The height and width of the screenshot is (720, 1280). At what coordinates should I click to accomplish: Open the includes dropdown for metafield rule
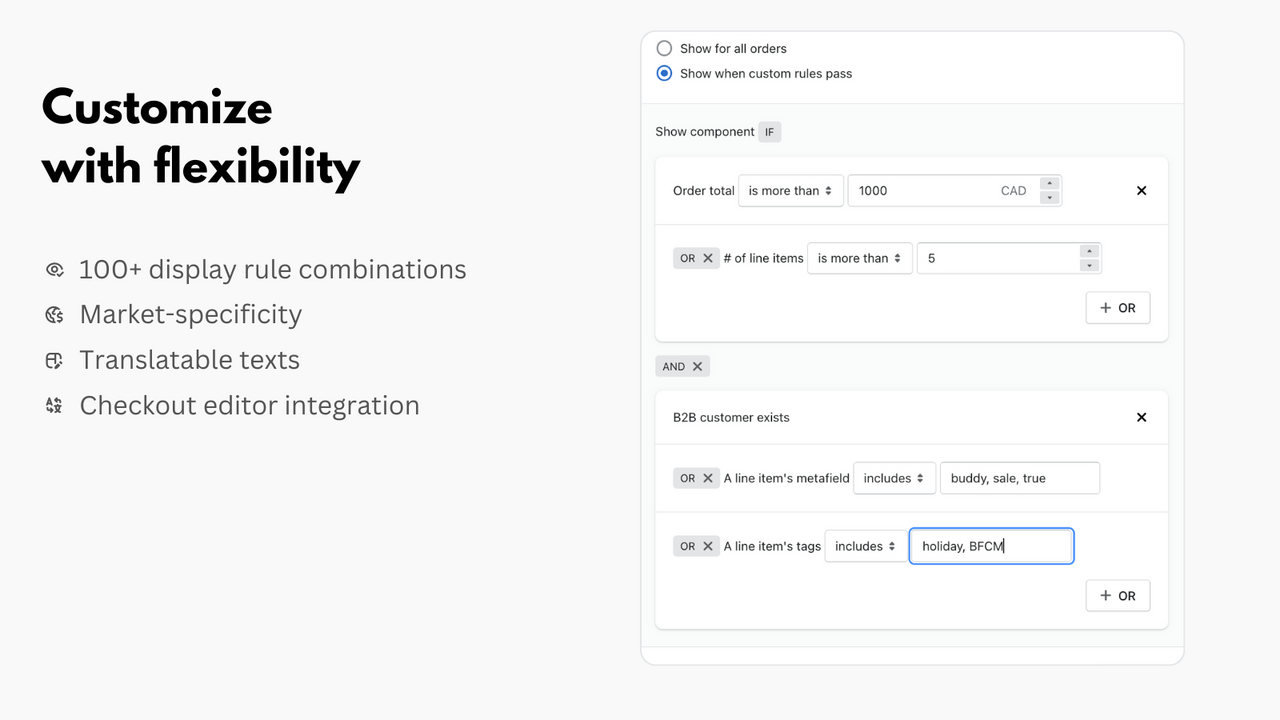pos(894,477)
